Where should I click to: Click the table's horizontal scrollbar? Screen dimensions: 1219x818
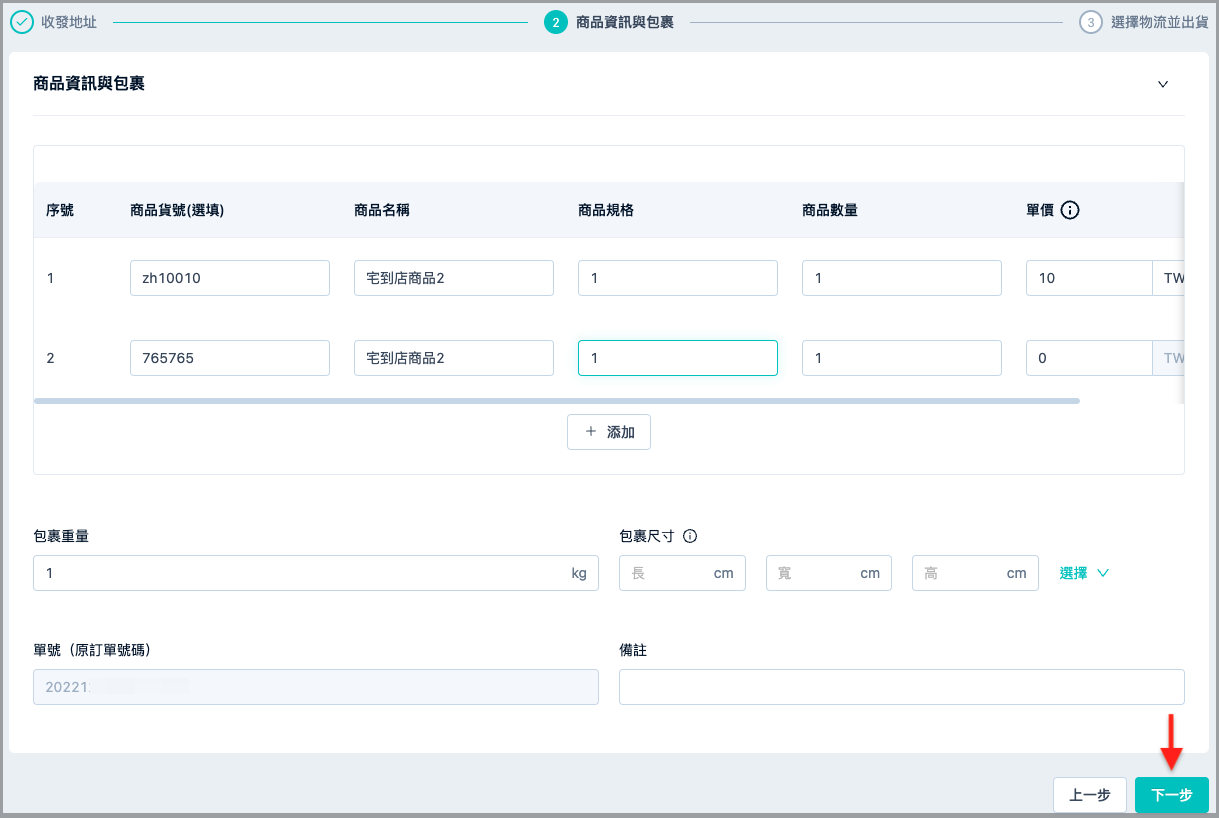pyautogui.click(x=557, y=401)
